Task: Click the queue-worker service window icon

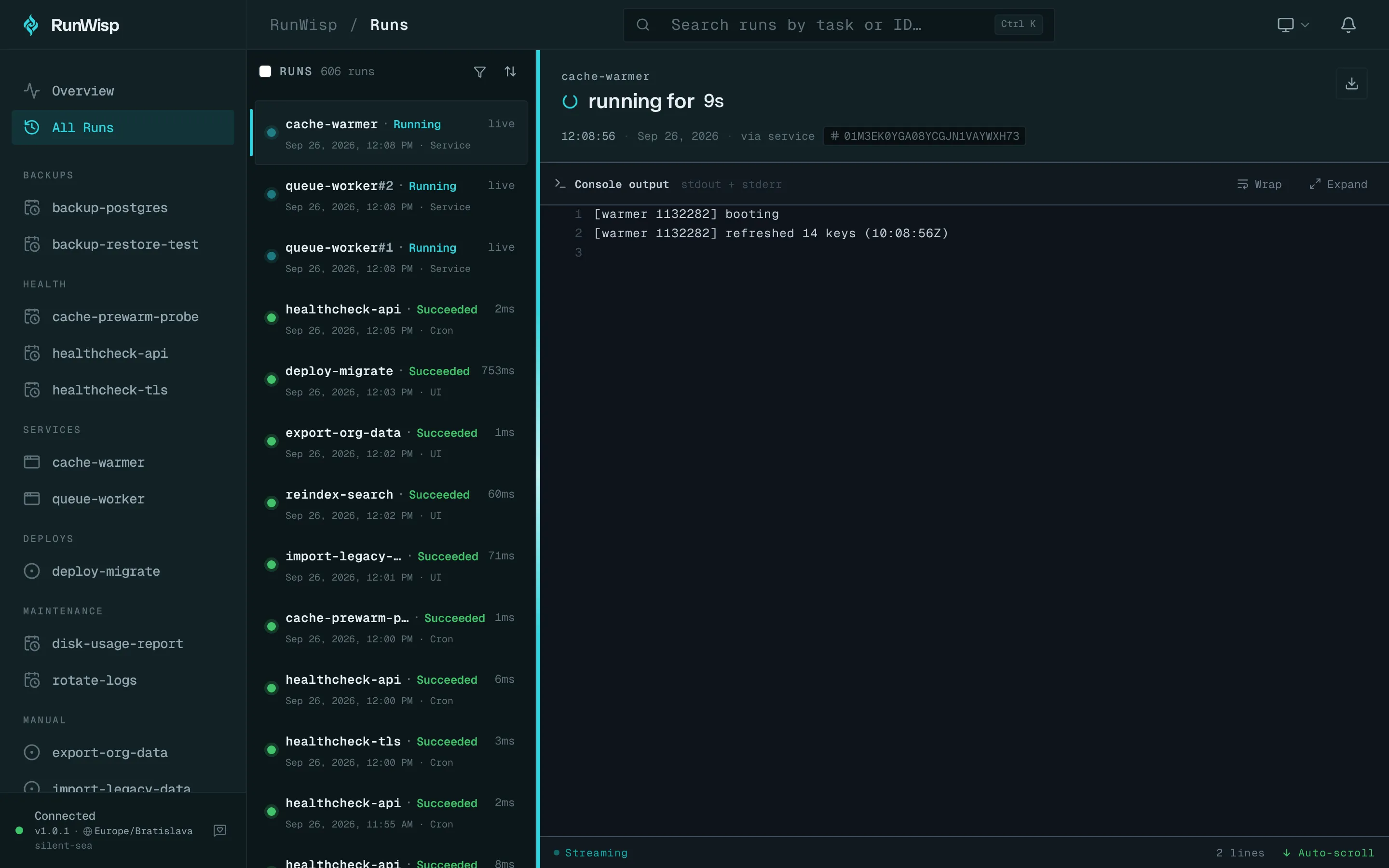Action: click(x=32, y=499)
